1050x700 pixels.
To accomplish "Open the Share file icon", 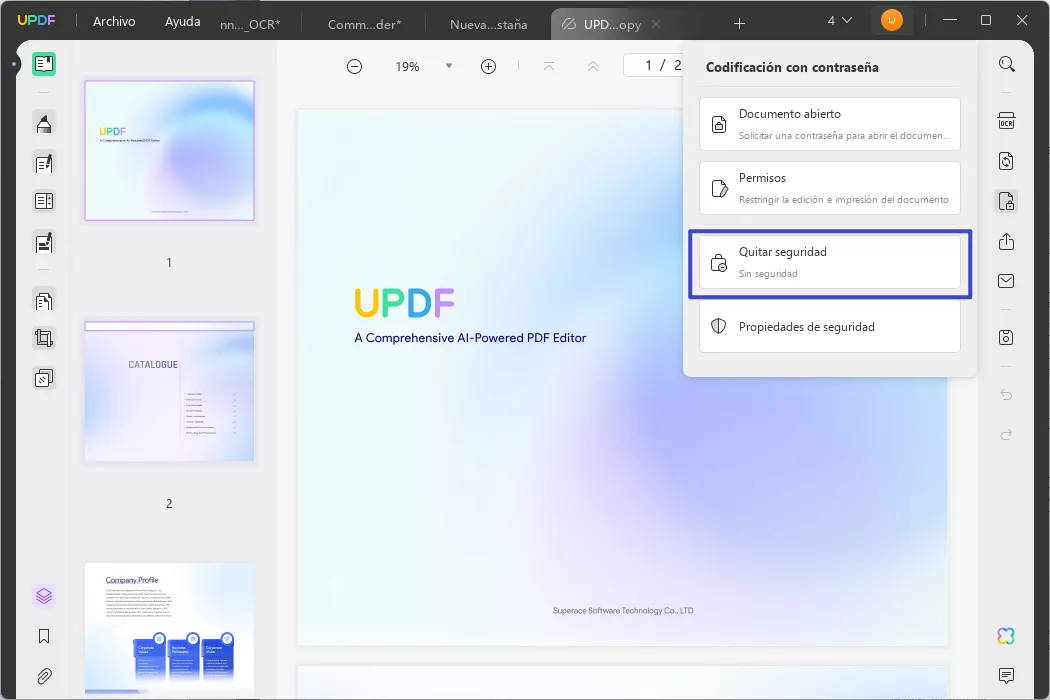I will tap(1006, 242).
